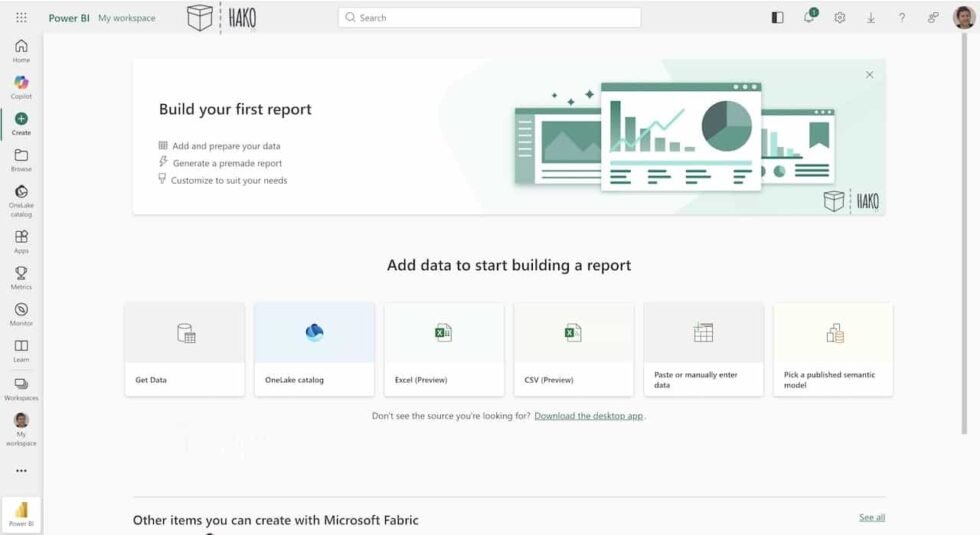Open the OneLake catalog sidebar item

(x=21, y=200)
